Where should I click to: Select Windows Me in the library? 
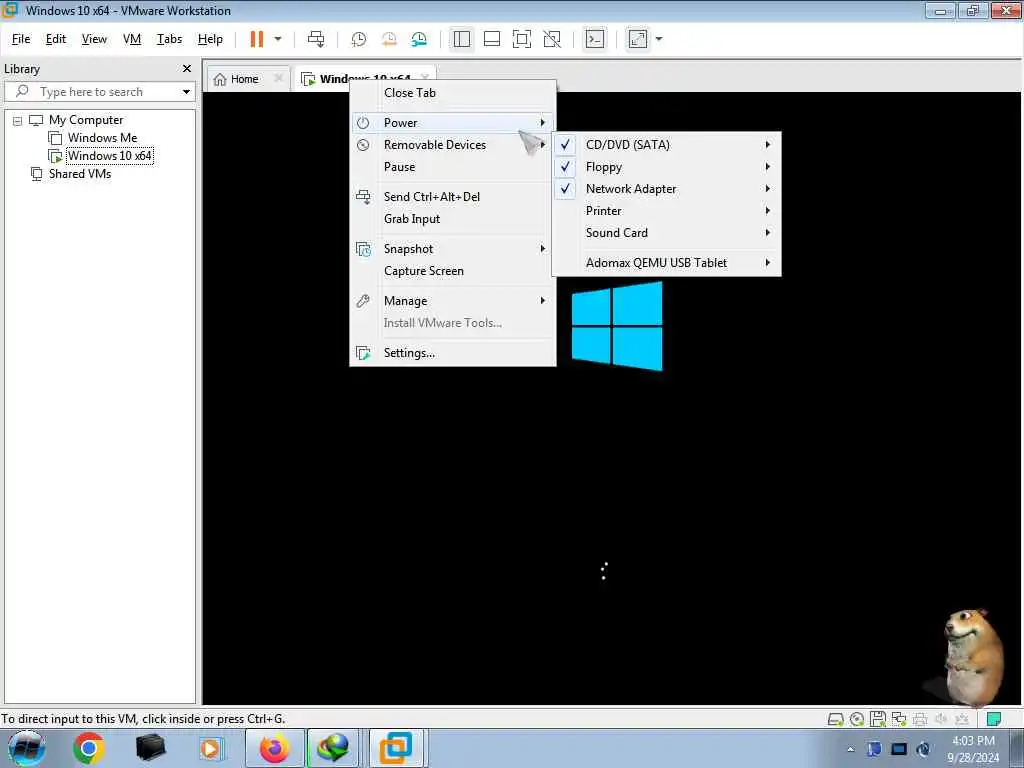pos(103,138)
